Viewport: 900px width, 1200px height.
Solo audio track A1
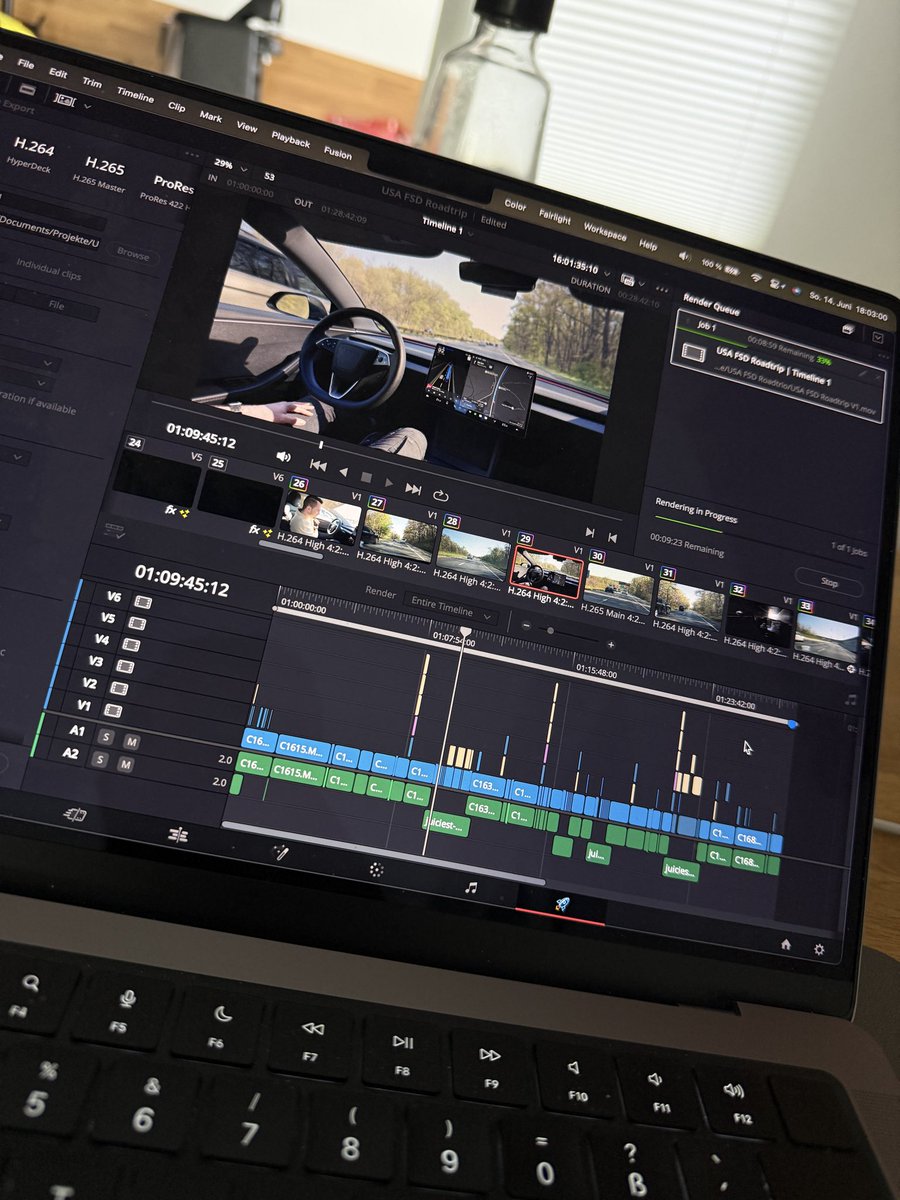pos(105,736)
